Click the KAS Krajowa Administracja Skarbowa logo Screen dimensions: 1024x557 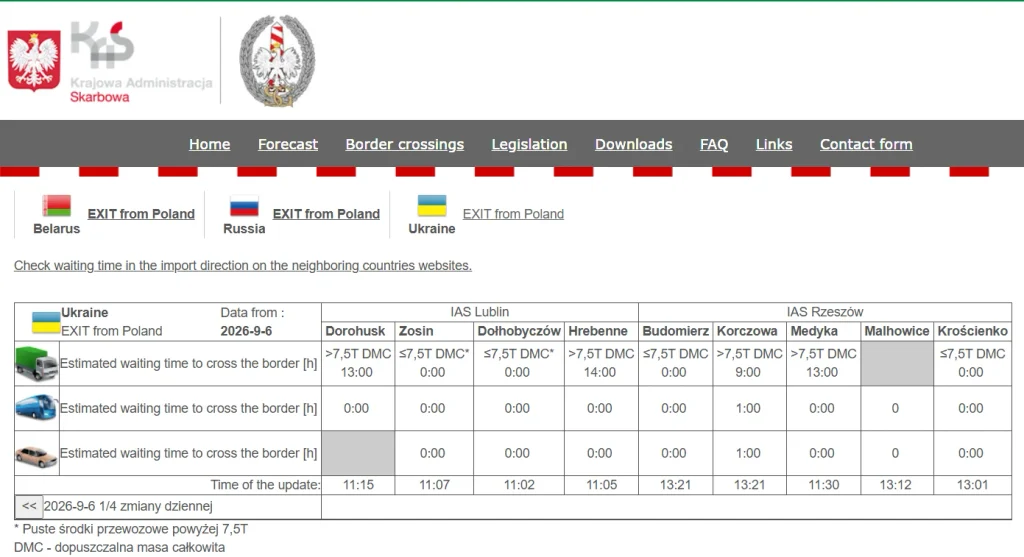click(110, 62)
